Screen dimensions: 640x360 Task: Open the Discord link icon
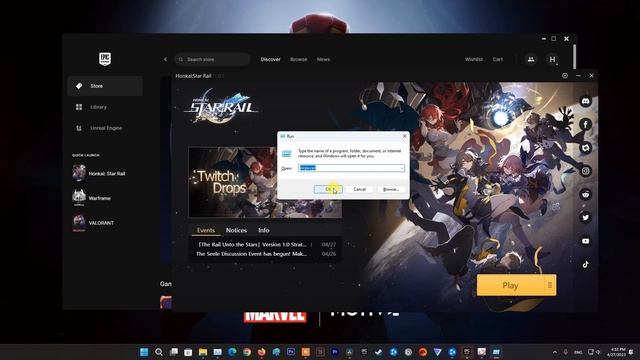(586, 101)
